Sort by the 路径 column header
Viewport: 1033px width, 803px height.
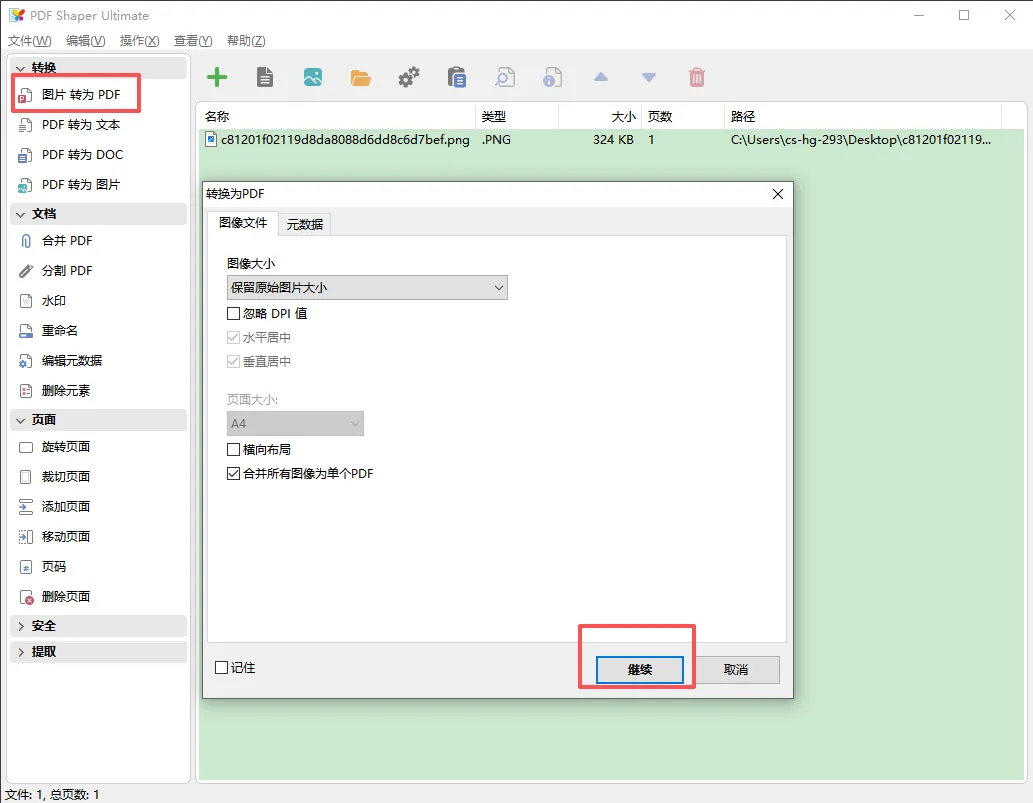(863, 117)
